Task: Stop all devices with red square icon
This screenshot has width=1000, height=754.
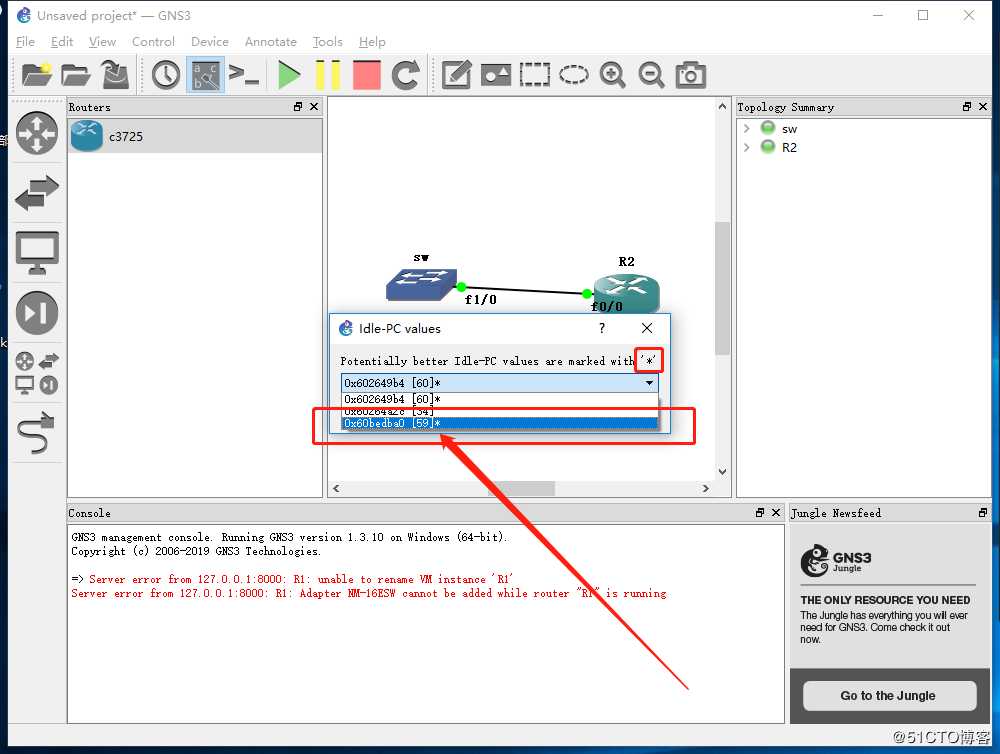Action: [367, 75]
